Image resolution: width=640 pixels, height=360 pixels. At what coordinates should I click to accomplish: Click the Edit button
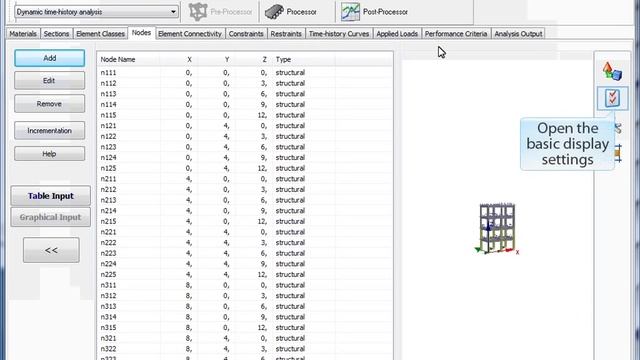[x=49, y=80]
